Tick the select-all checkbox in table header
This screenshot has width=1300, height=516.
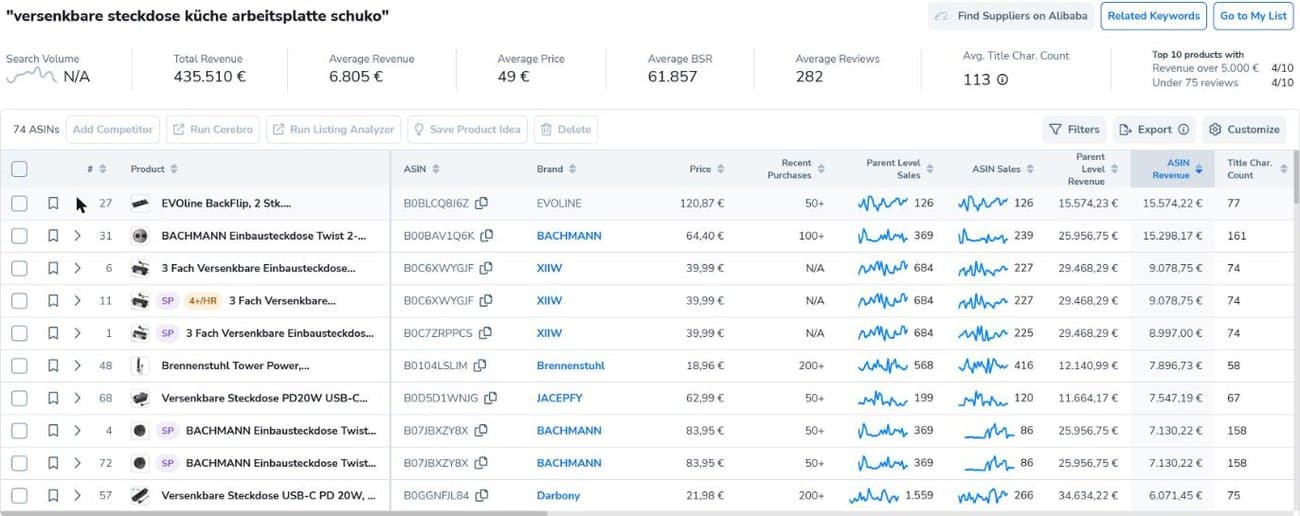point(19,169)
